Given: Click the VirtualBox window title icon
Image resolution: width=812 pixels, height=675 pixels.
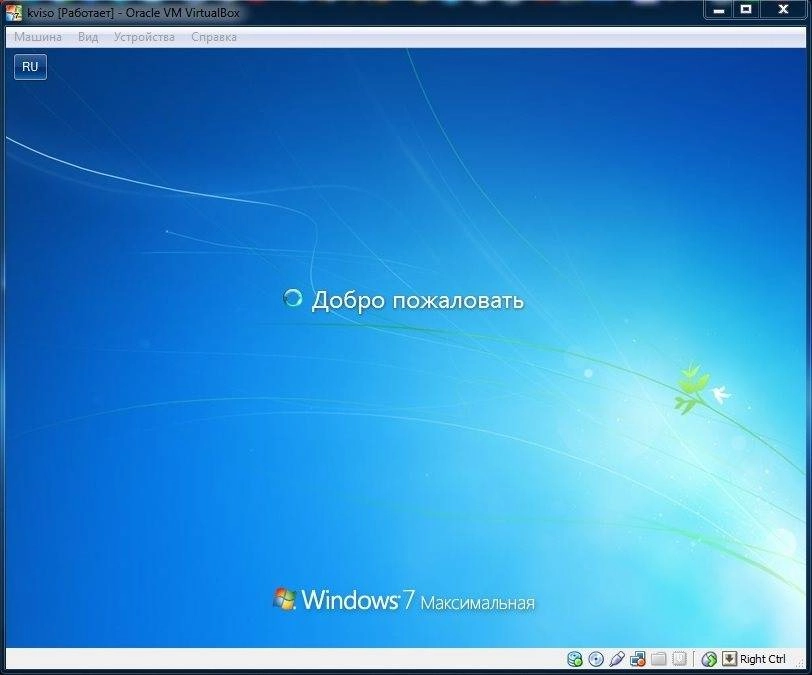Looking at the screenshot, I should tap(14, 12).
